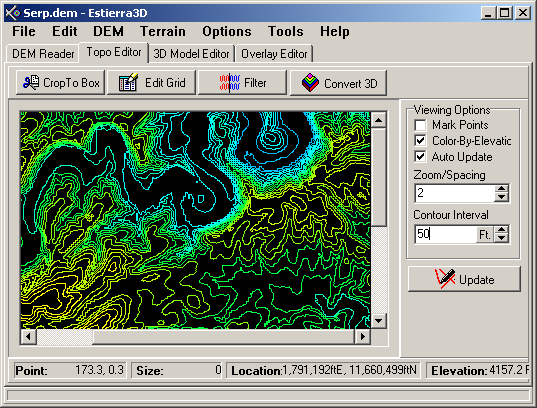Click the Estierra3D app icon in the title bar
This screenshot has width=537, height=408.
point(13,13)
